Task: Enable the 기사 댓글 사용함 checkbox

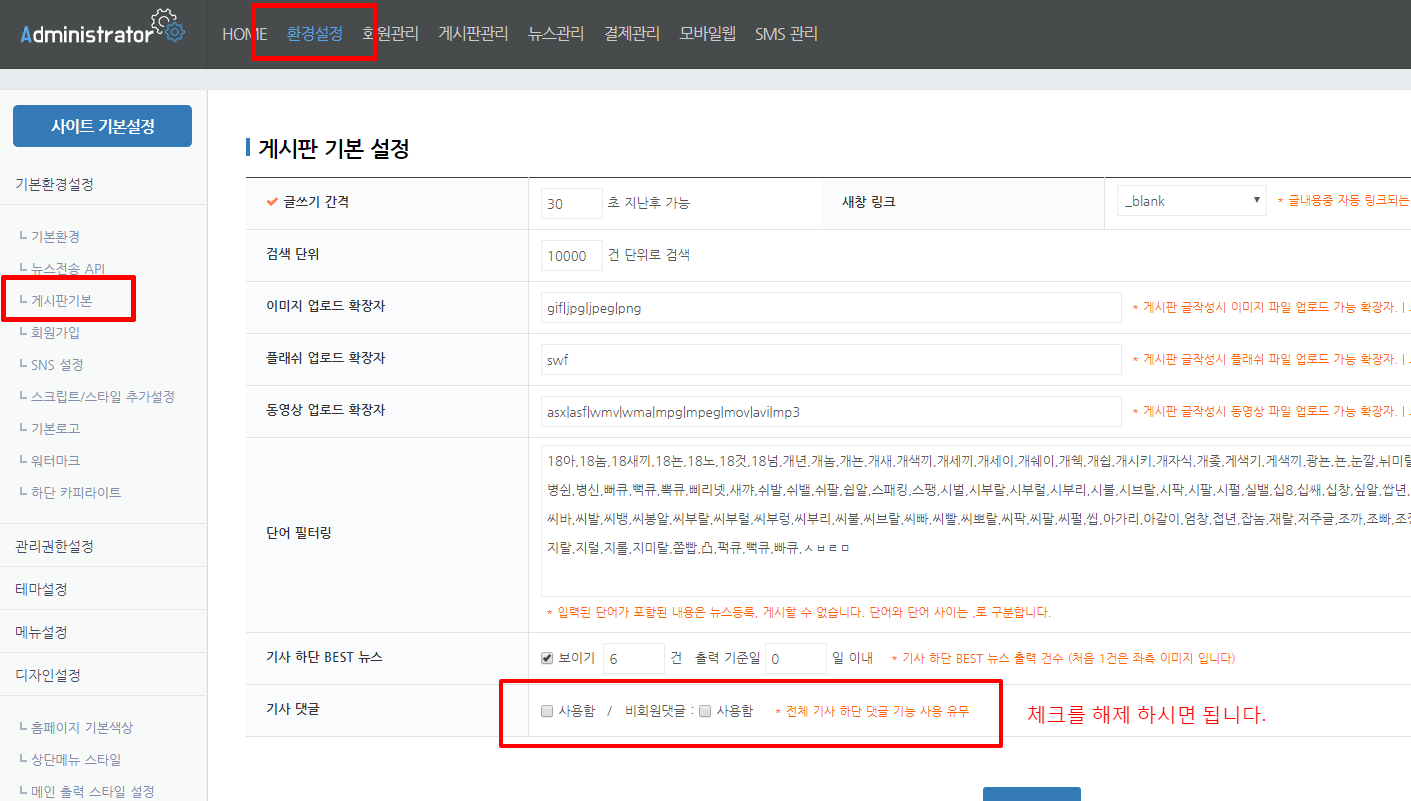Action: click(x=547, y=711)
